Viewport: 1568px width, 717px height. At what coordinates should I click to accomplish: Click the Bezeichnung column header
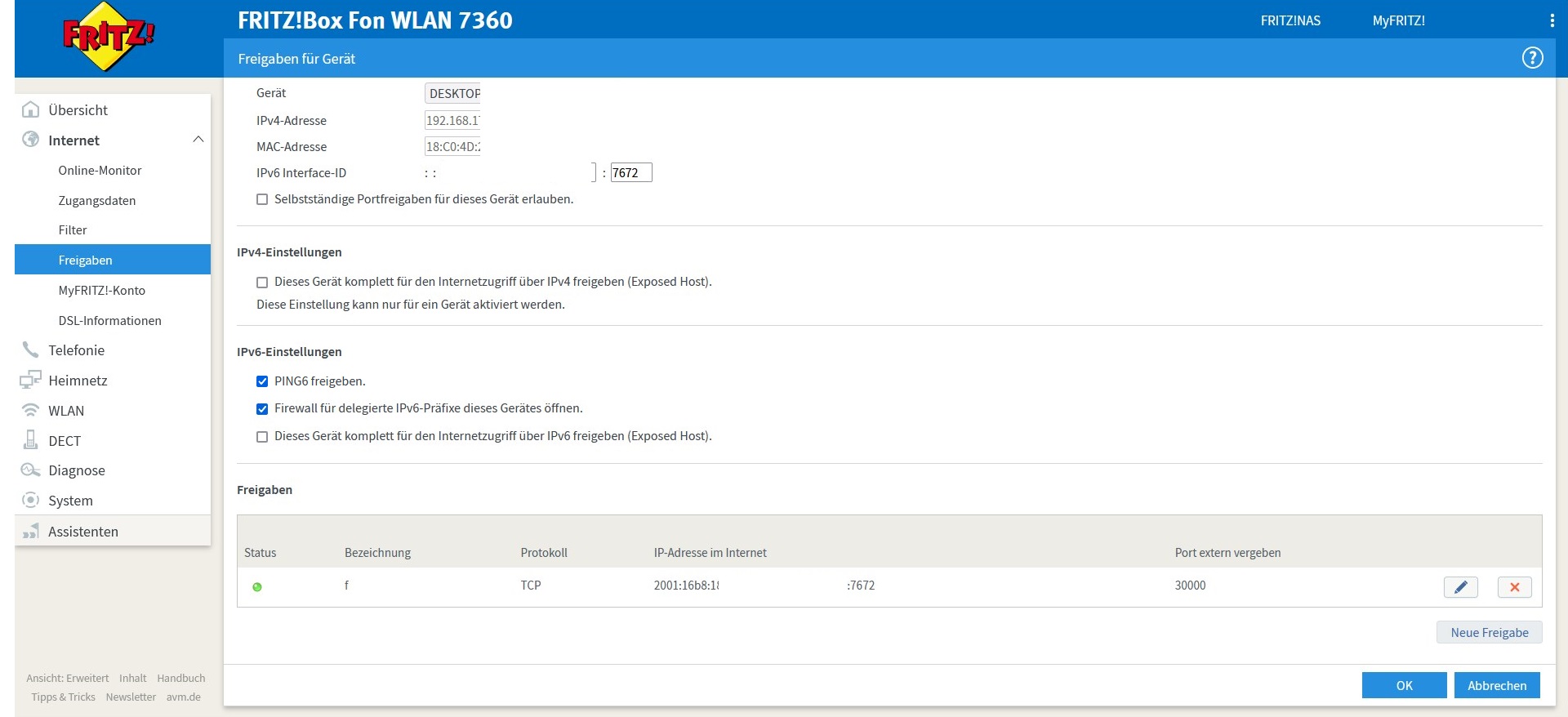(x=377, y=553)
